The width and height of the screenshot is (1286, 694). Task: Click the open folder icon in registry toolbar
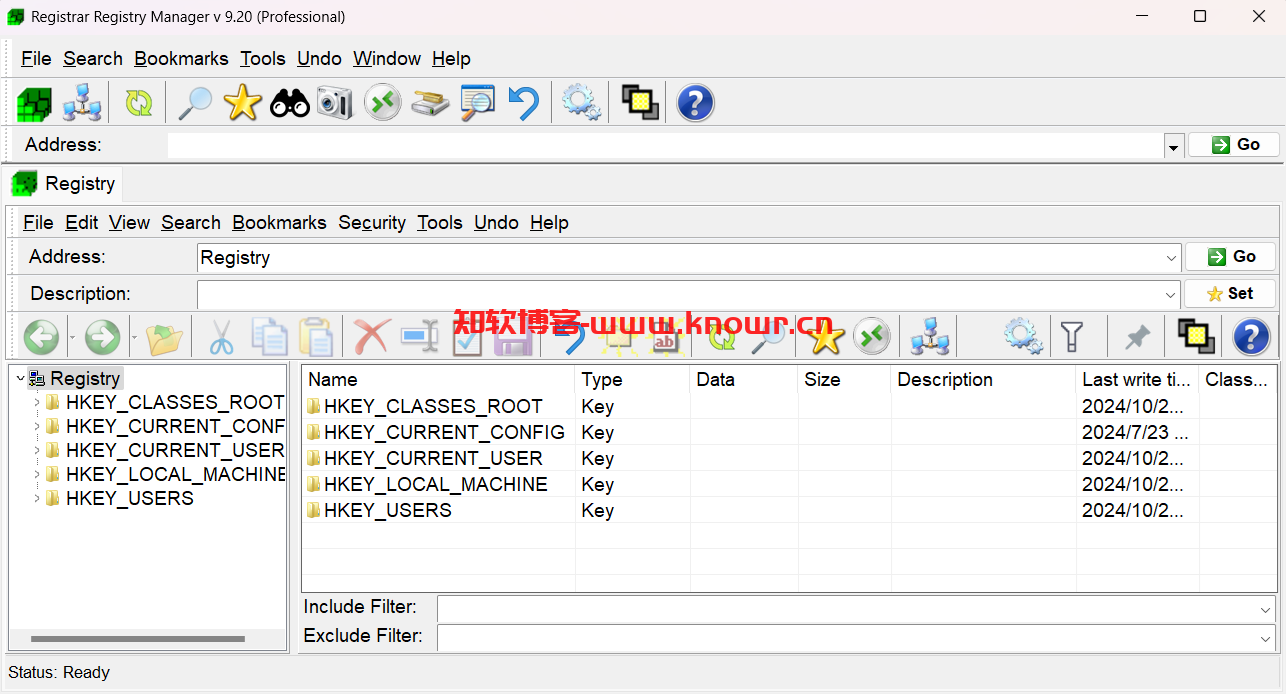pos(165,337)
